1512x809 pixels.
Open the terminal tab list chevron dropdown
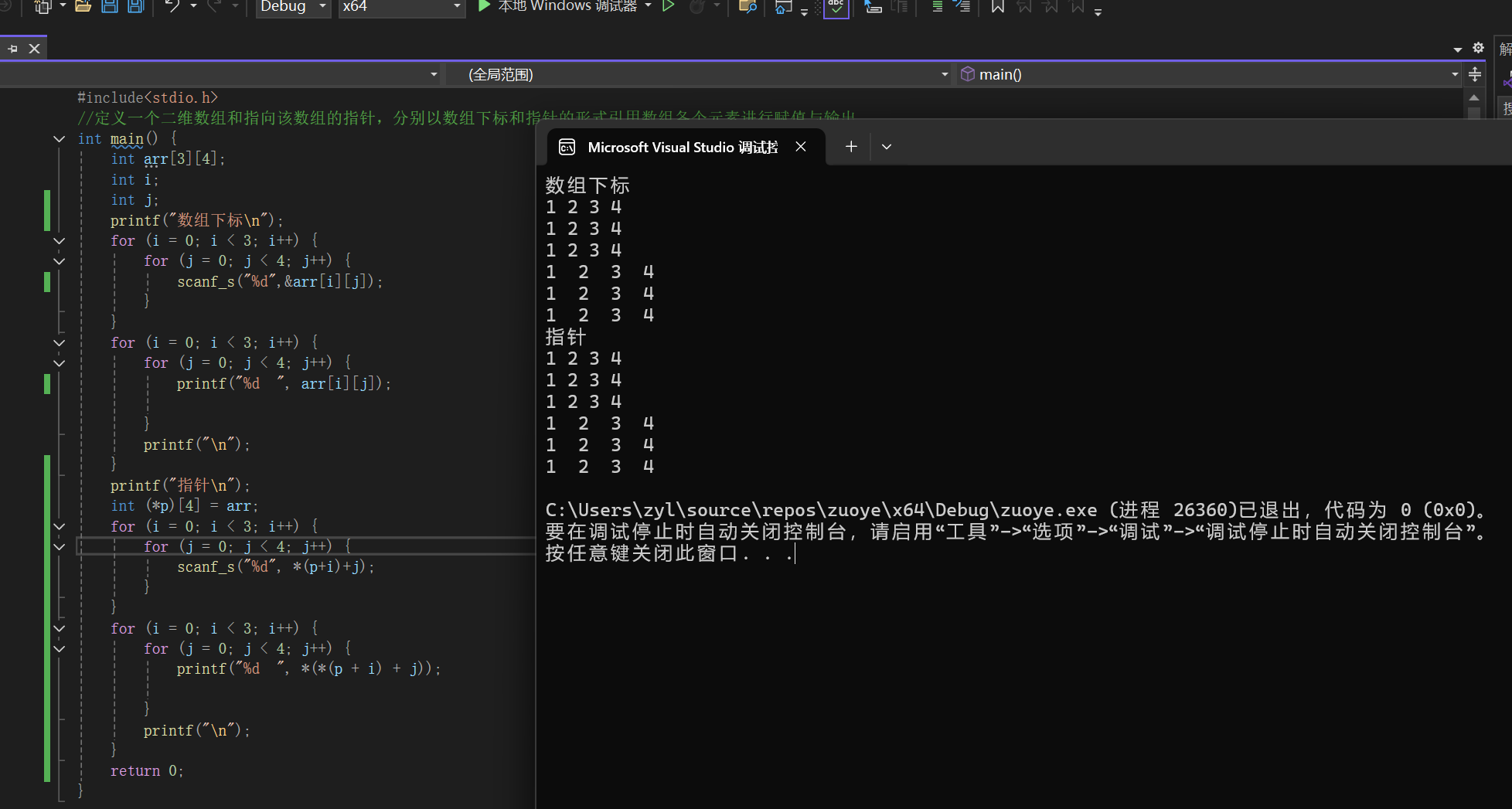coord(887,147)
